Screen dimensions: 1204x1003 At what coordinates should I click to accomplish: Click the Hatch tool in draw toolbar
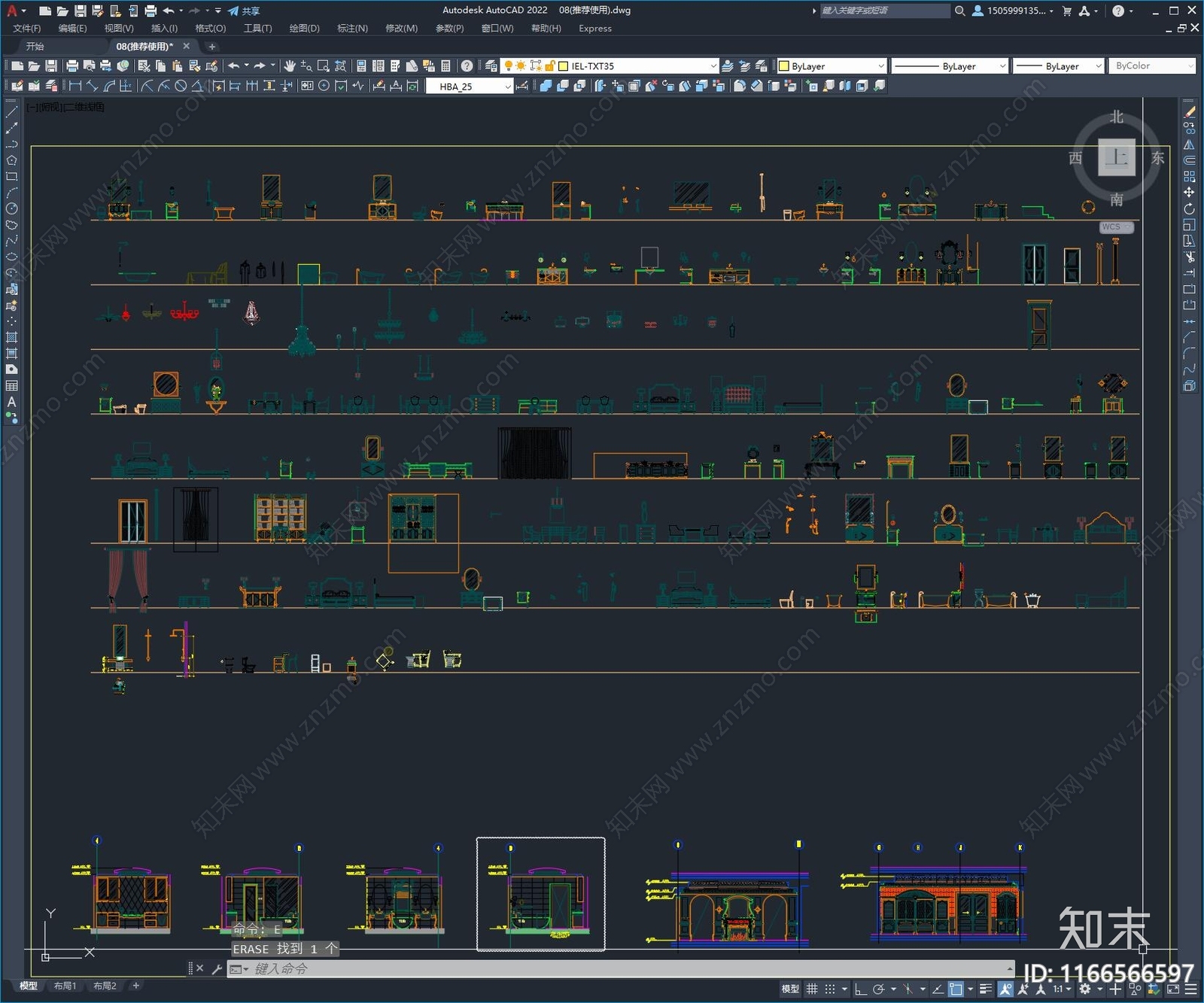[x=11, y=337]
